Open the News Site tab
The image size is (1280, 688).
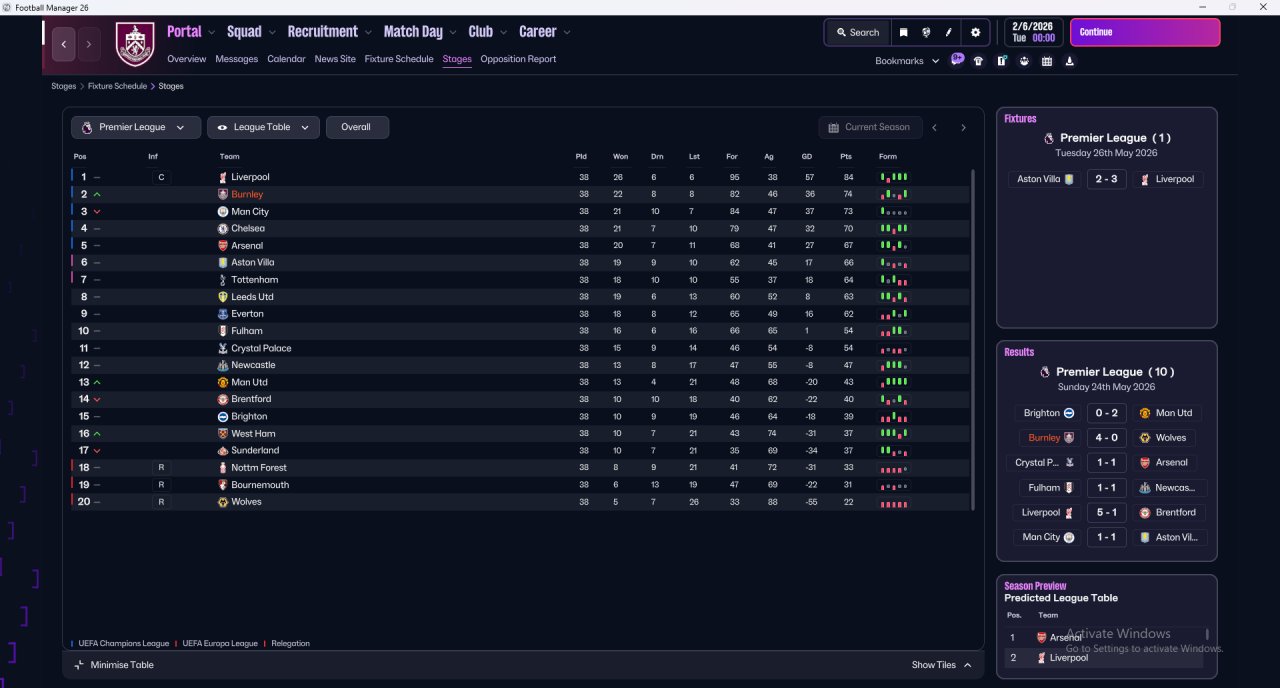pos(335,59)
